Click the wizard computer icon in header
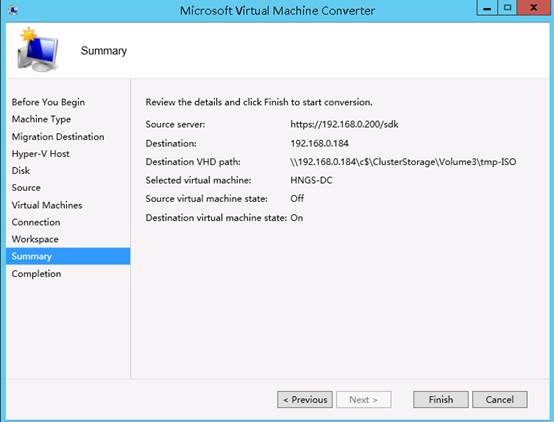 [x=37, y=50]
